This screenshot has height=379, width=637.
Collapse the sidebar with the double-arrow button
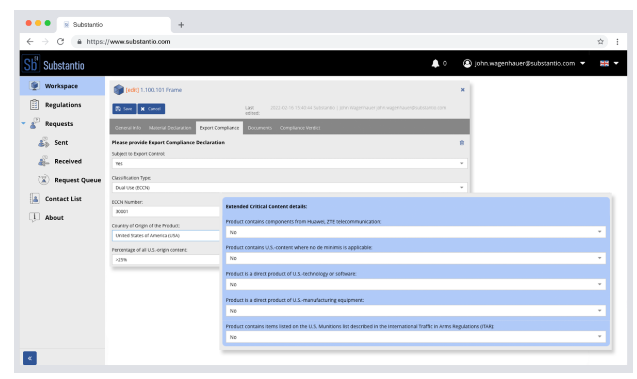30,358
